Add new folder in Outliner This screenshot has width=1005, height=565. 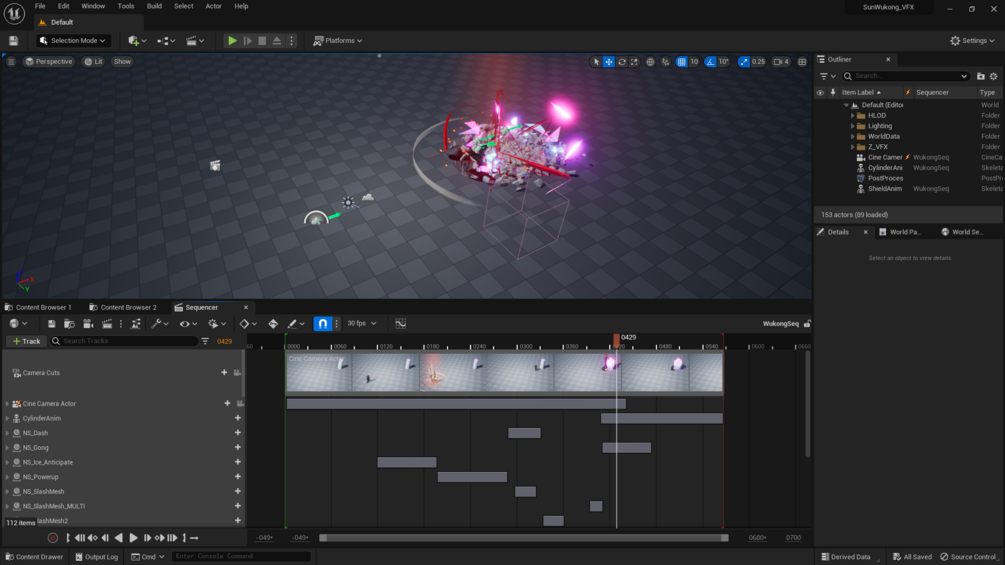coord(981,76)
